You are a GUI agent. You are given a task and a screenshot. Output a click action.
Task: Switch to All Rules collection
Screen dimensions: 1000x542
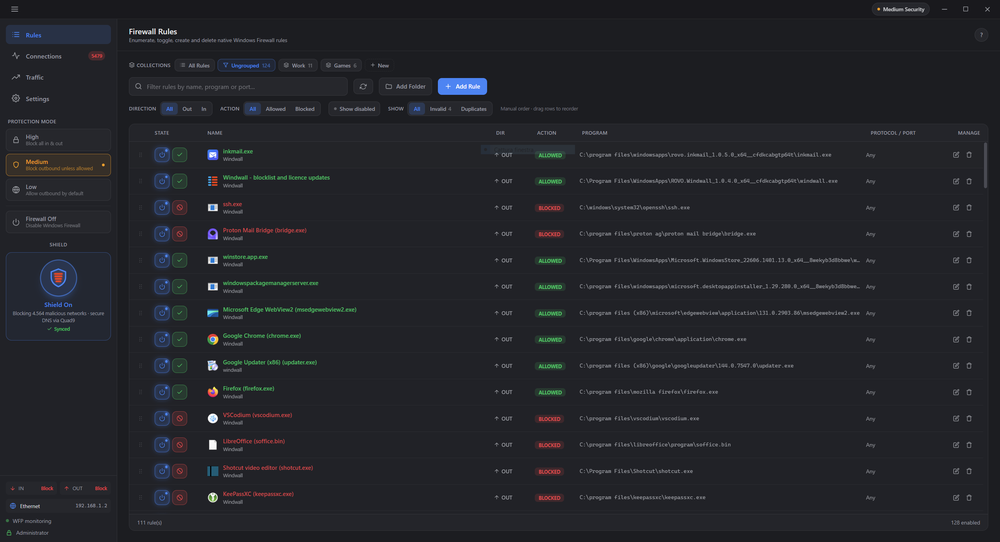tap(195, 65)
